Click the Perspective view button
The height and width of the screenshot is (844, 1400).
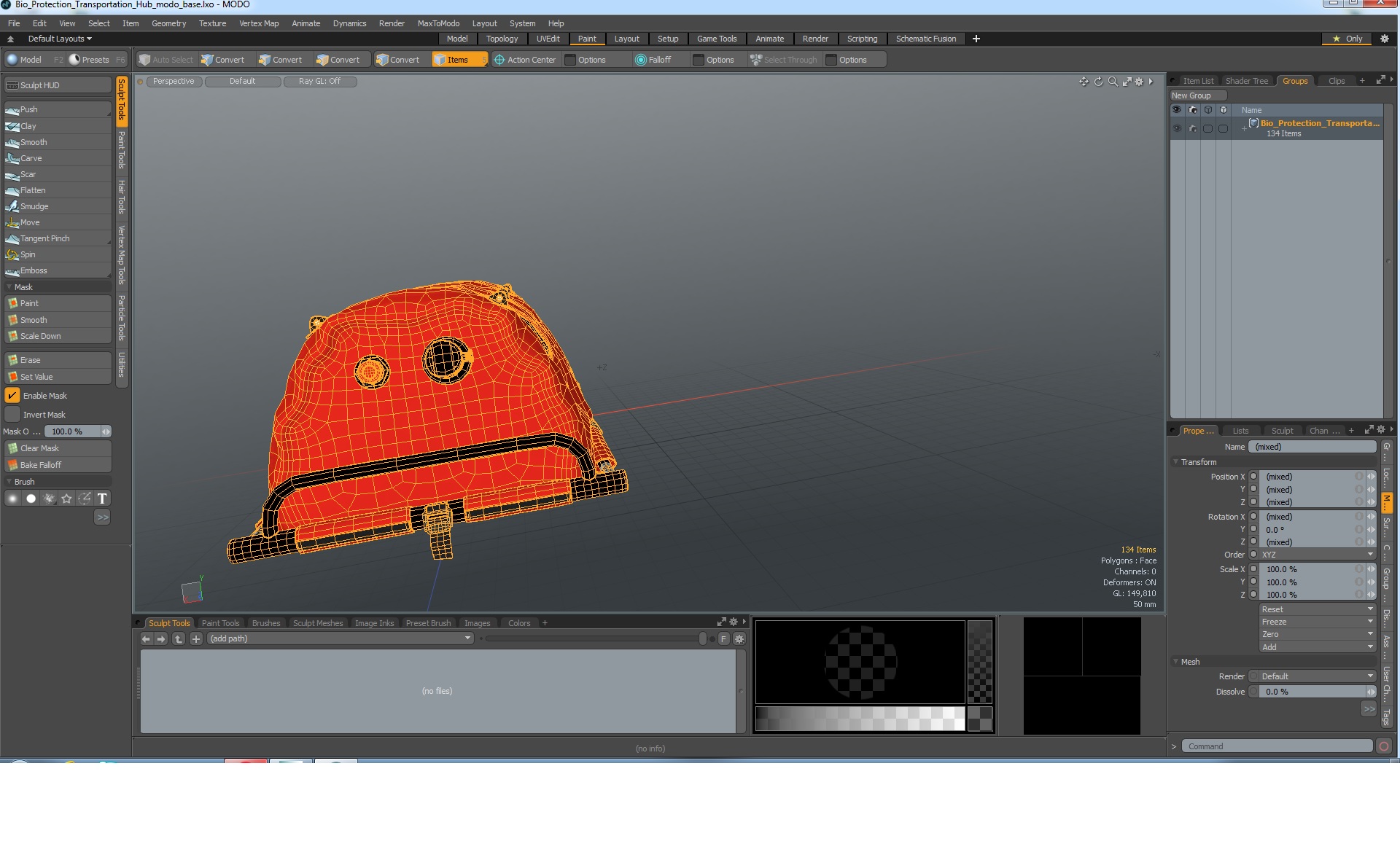[174, 82]
